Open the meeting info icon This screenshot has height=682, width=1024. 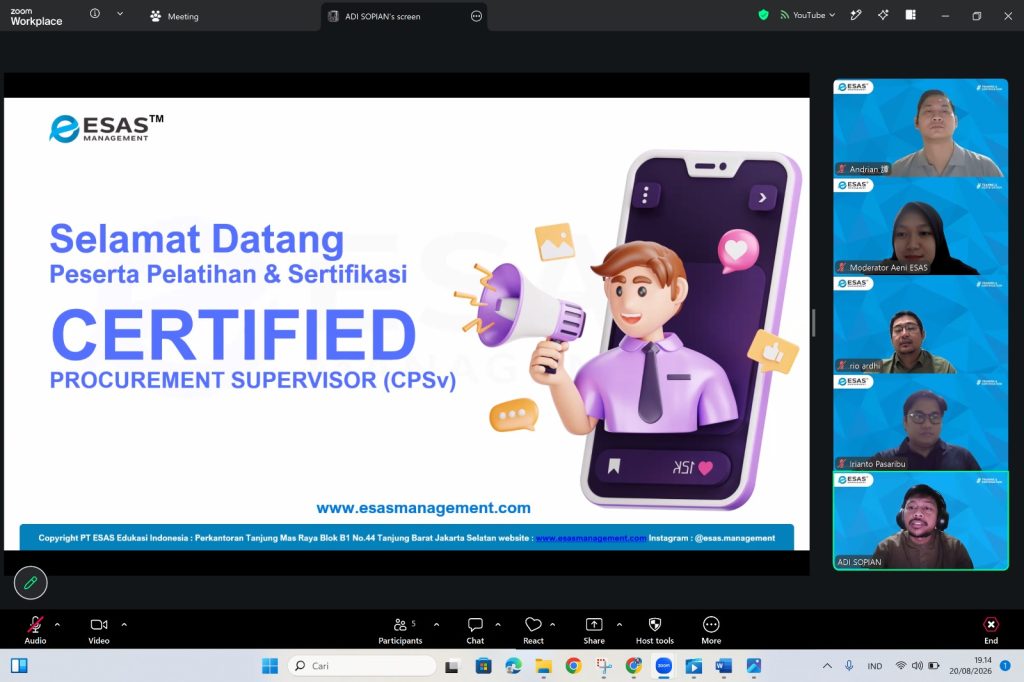pos(95,14)
